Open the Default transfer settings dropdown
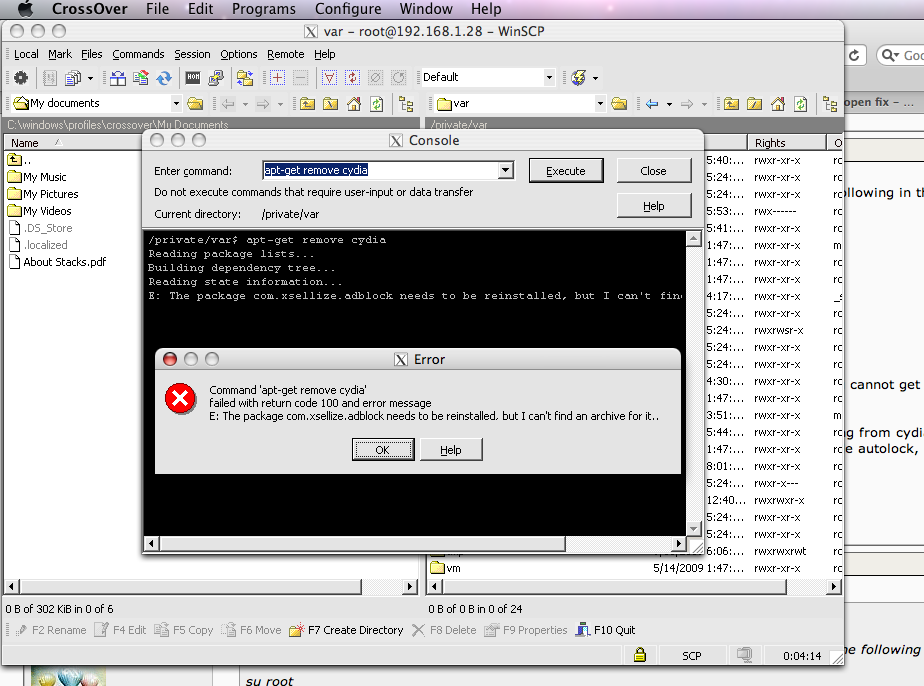The image size is (924, 686). (x=549, y=77)
